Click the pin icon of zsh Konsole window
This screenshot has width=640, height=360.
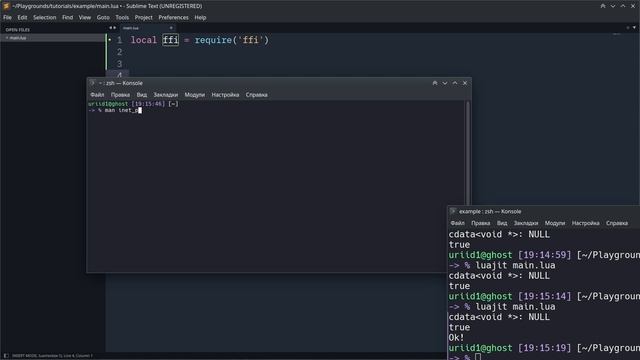pos(435,83)
